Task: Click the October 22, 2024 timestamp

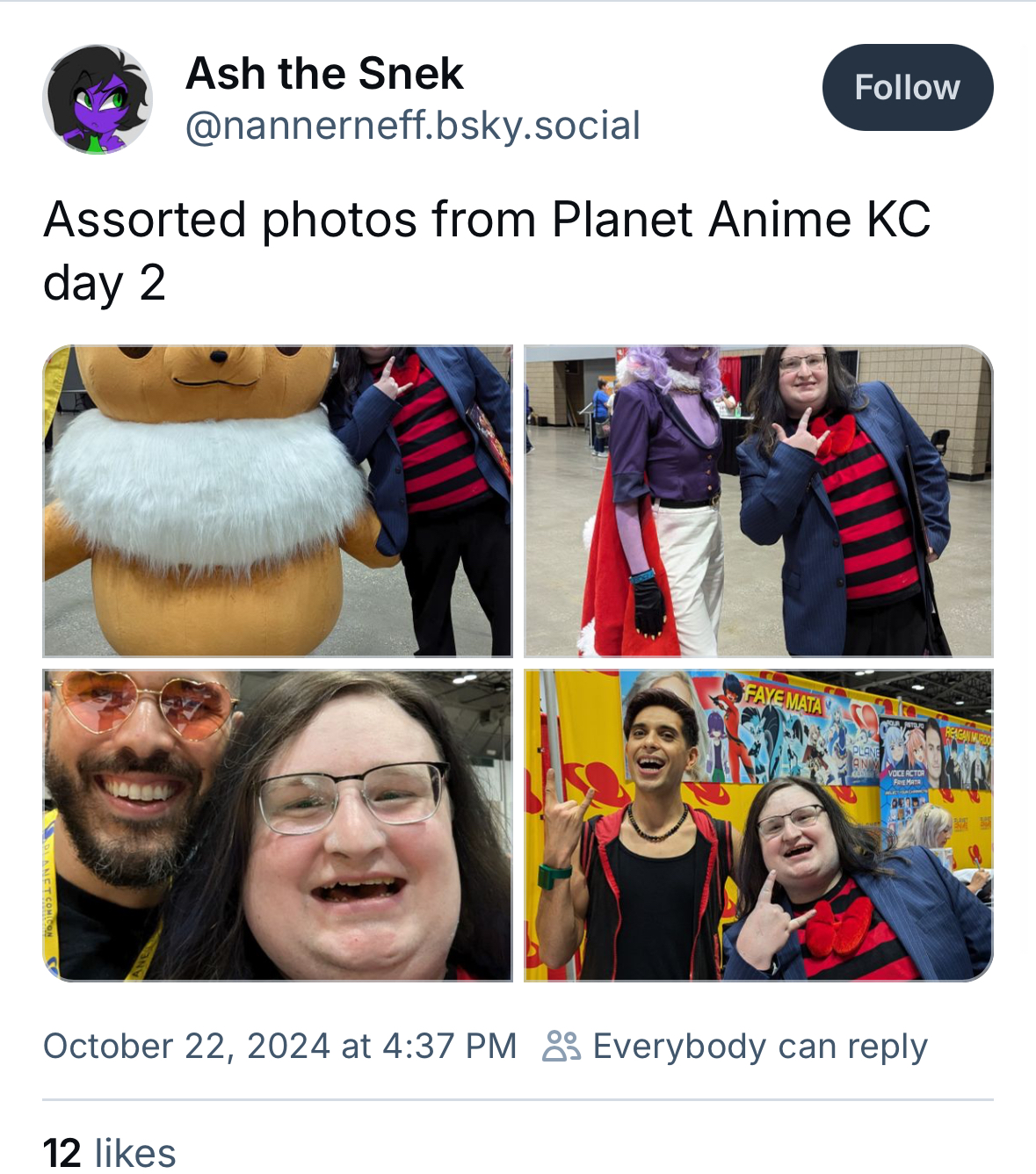Action: [x=279, y=1046]
